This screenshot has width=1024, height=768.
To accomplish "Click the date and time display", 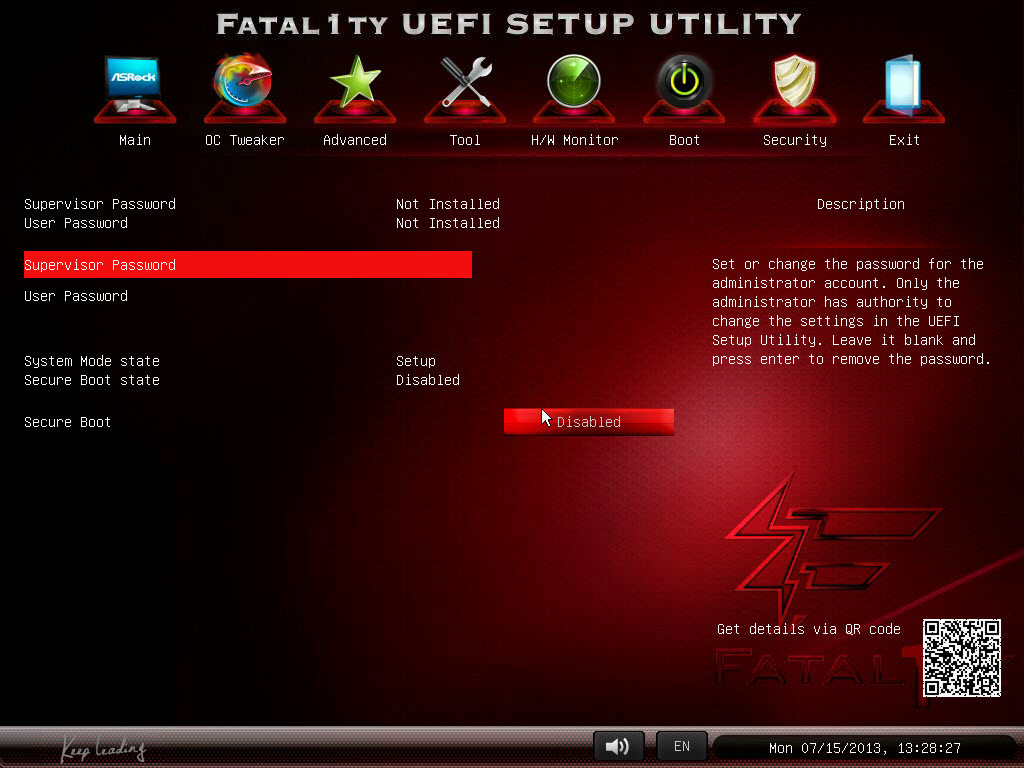I will (x=864, y=748).
